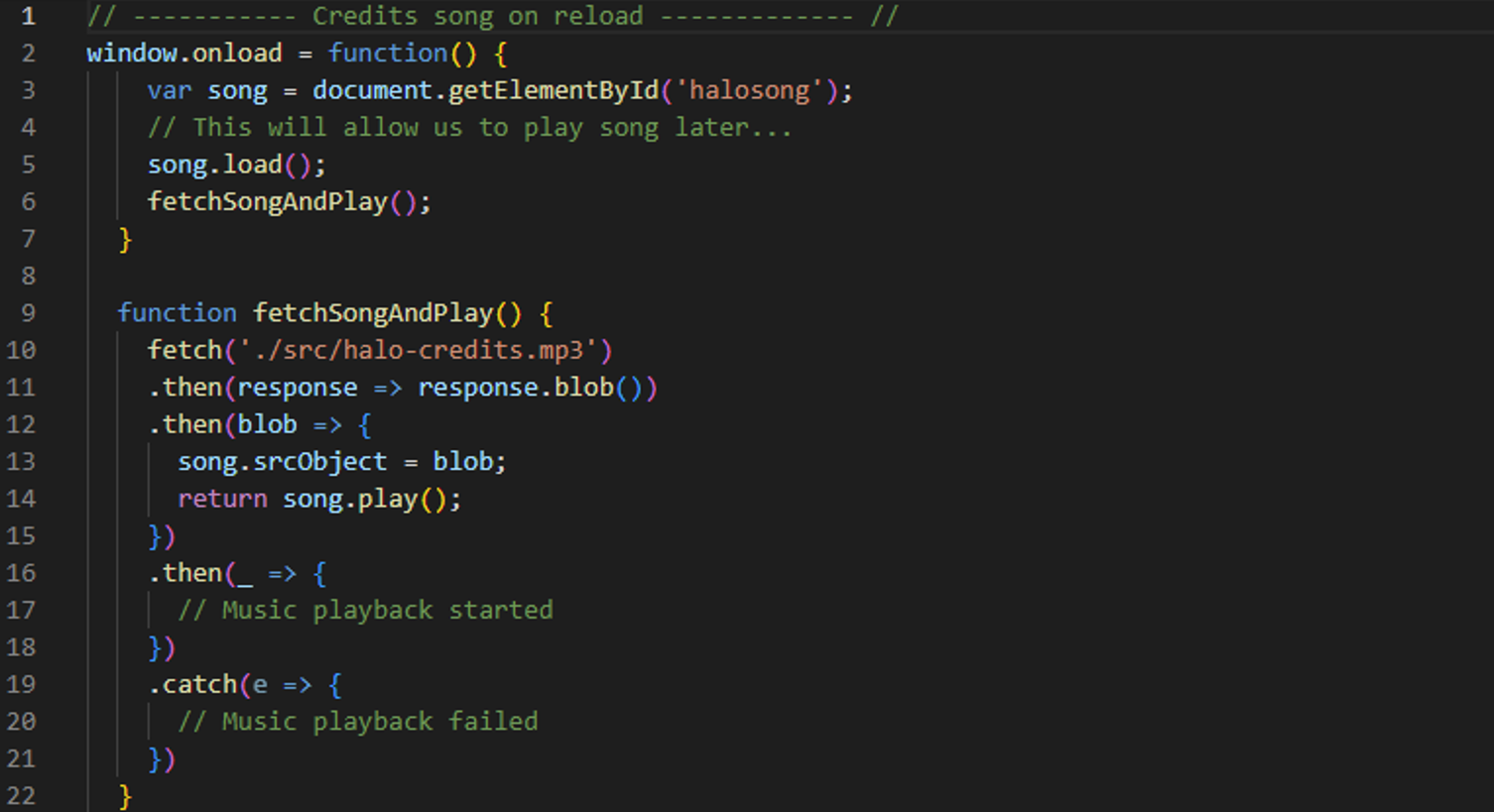Select line number 22 in the gutter
1494x812 pixels.
21,795
